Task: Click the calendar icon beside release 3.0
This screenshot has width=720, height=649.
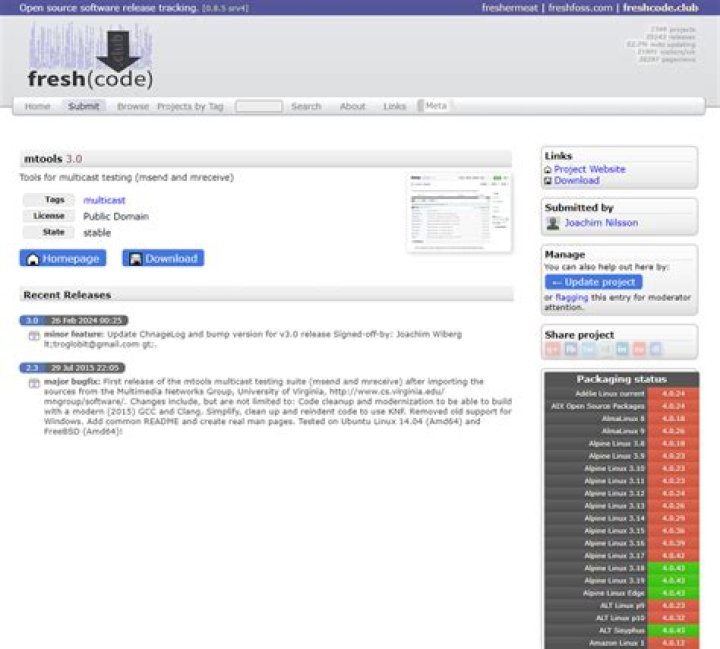Action: click(x=34, y=337)
